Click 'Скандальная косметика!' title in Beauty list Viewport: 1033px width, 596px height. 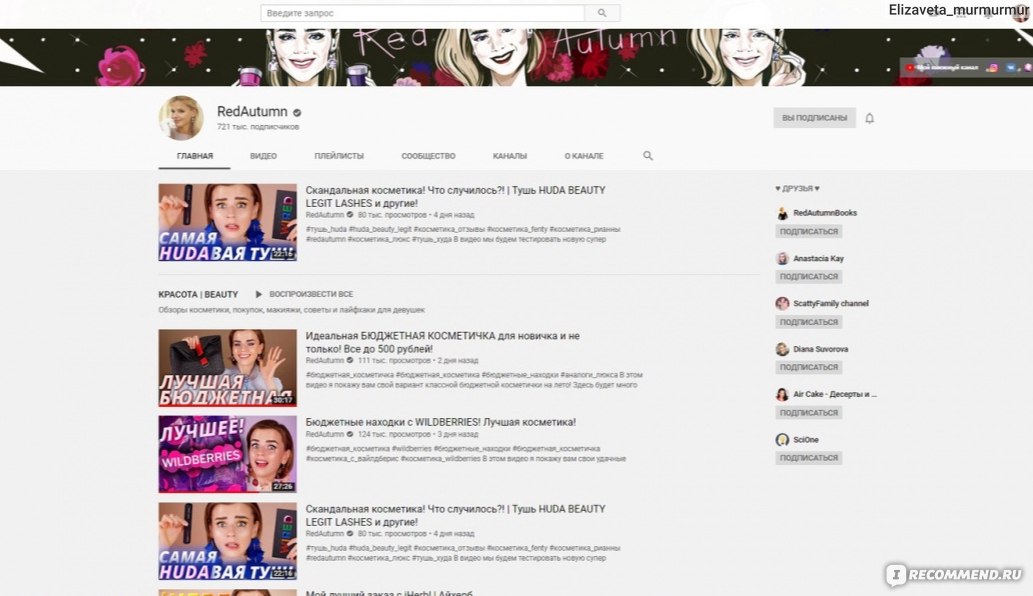click(455, 515)
